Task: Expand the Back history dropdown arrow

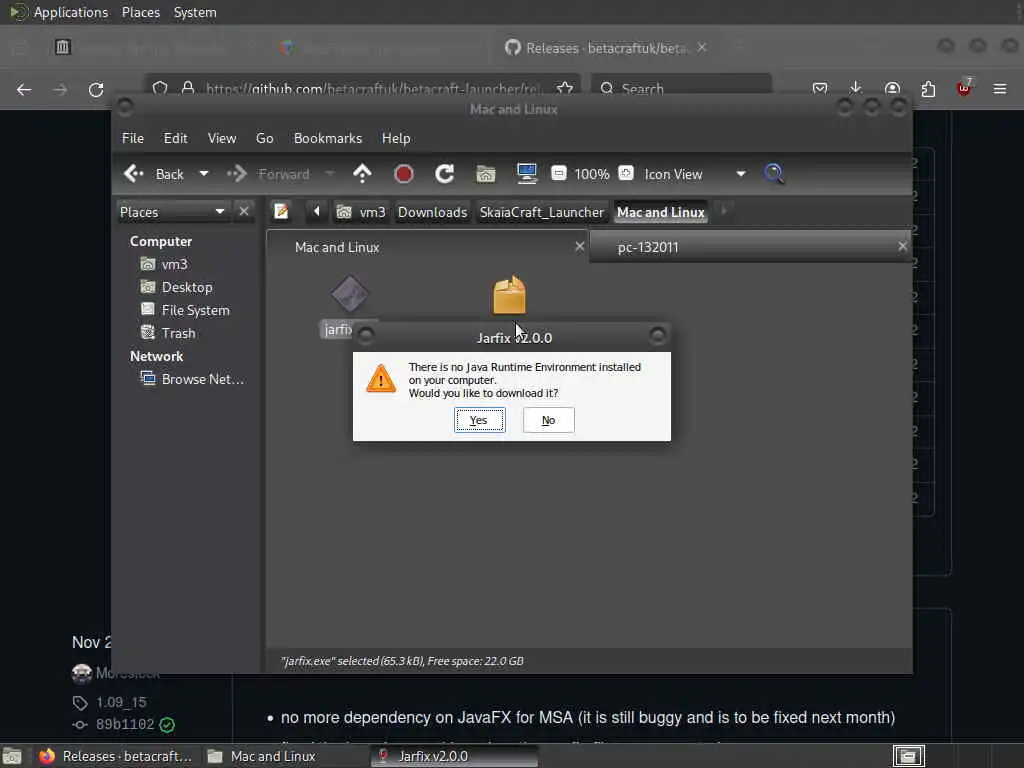Action: coord(204,174)
